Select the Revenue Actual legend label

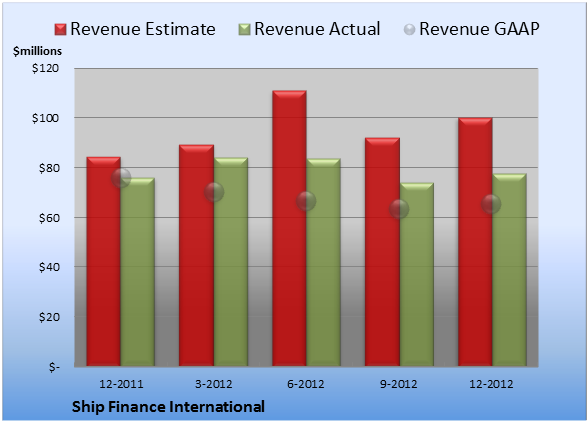[x=317, y=29]
